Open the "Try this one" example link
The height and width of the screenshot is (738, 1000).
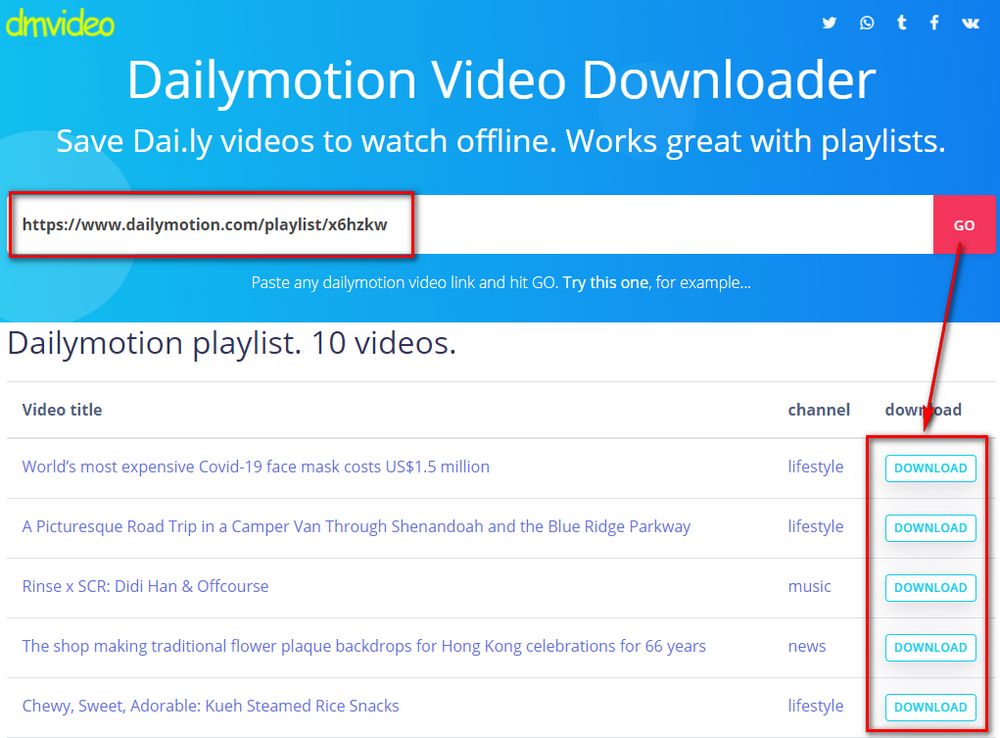pos(605,282)
